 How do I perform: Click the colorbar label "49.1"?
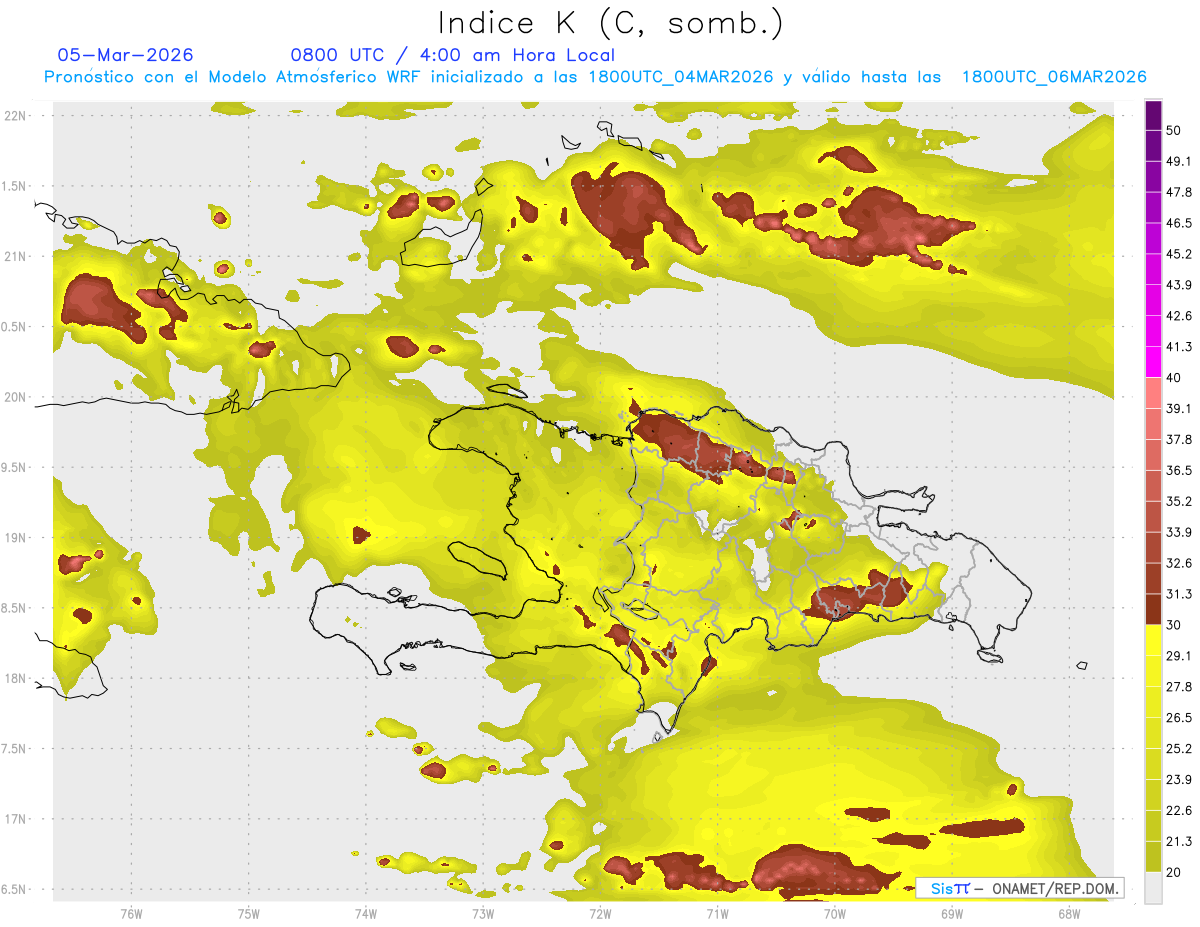click(x=1179, y=161)
